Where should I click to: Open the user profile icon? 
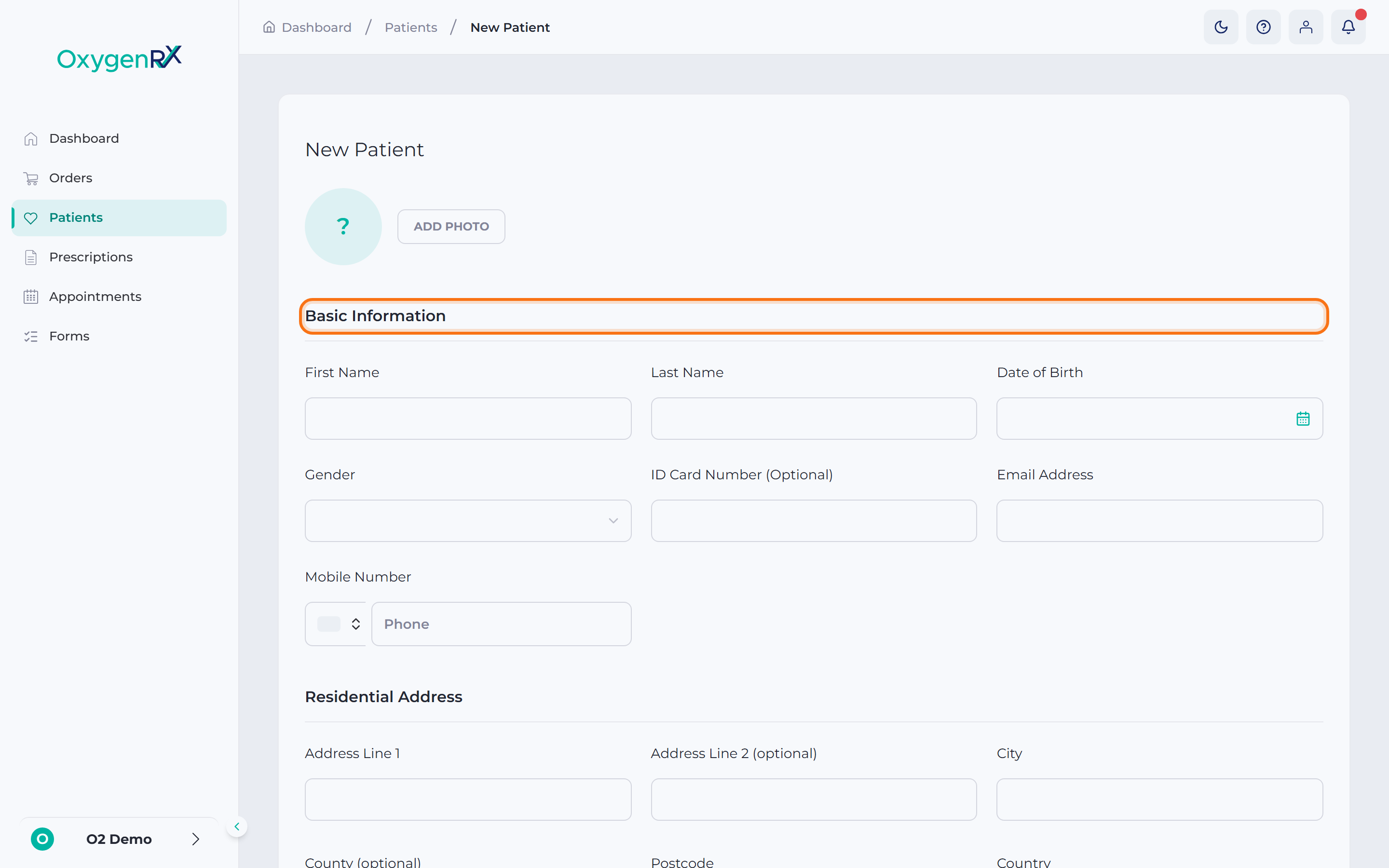1306,27
